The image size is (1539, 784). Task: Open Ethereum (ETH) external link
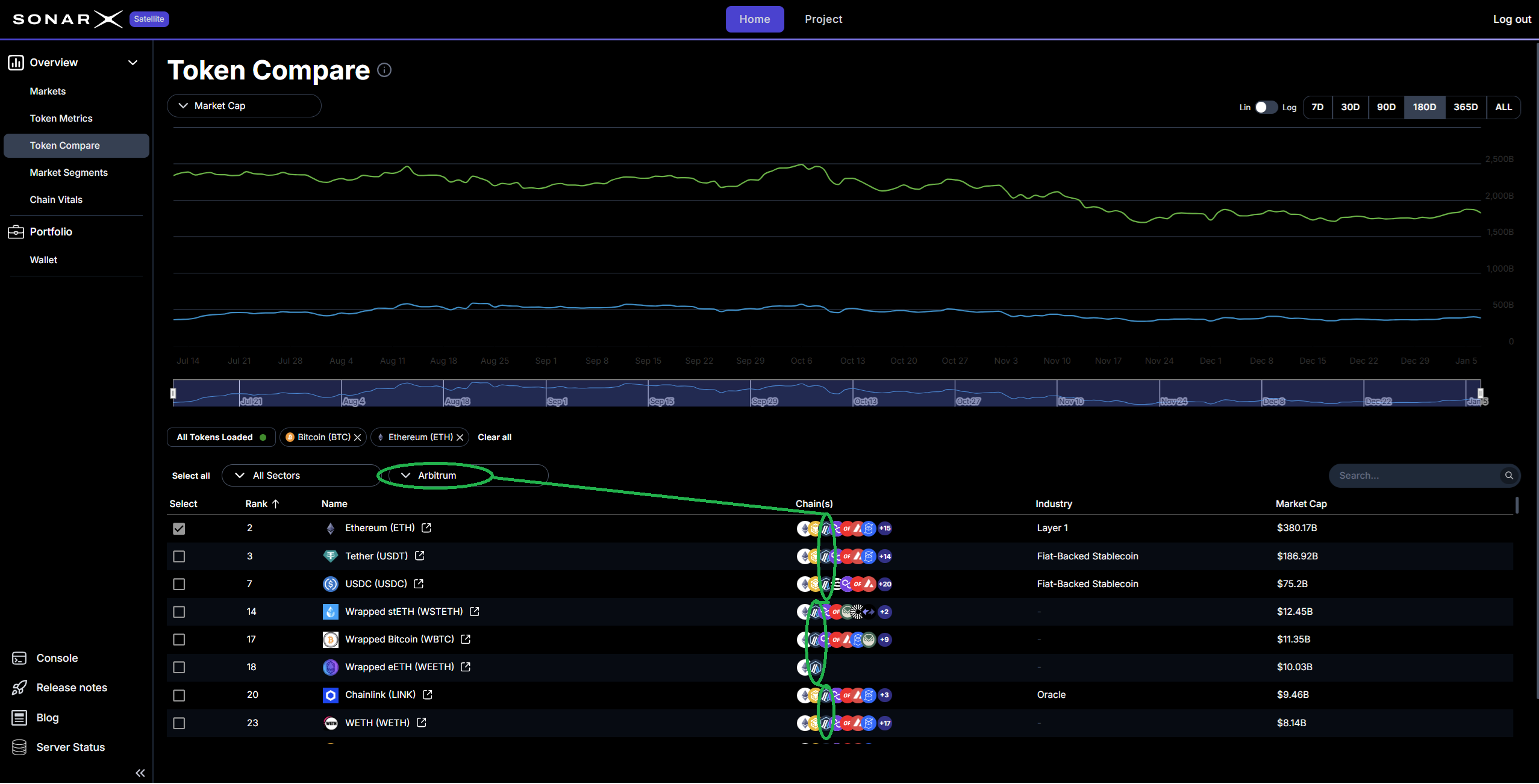point(426,527)
